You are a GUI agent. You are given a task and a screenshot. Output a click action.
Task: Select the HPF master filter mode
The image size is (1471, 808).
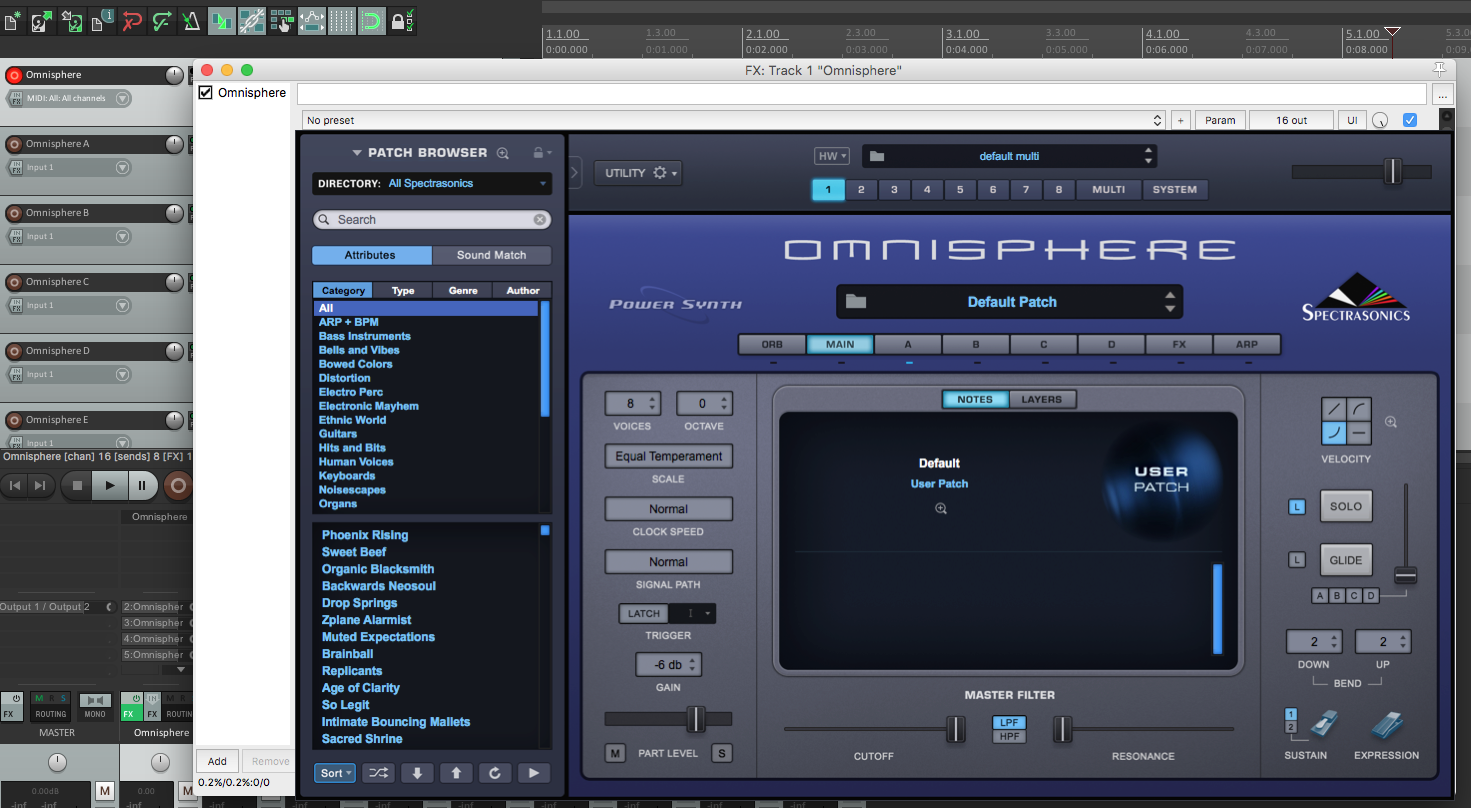click(1009, 736)
